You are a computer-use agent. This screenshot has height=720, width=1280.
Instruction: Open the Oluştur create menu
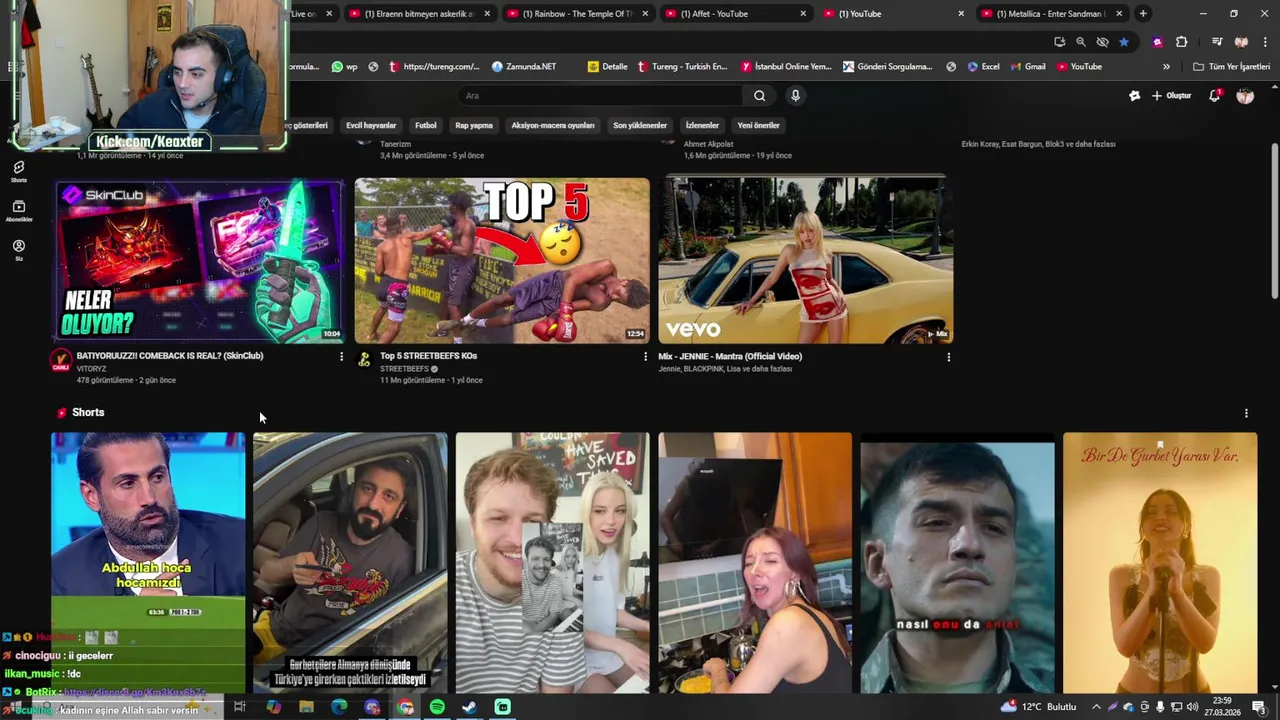click(x=1172, y=96)
